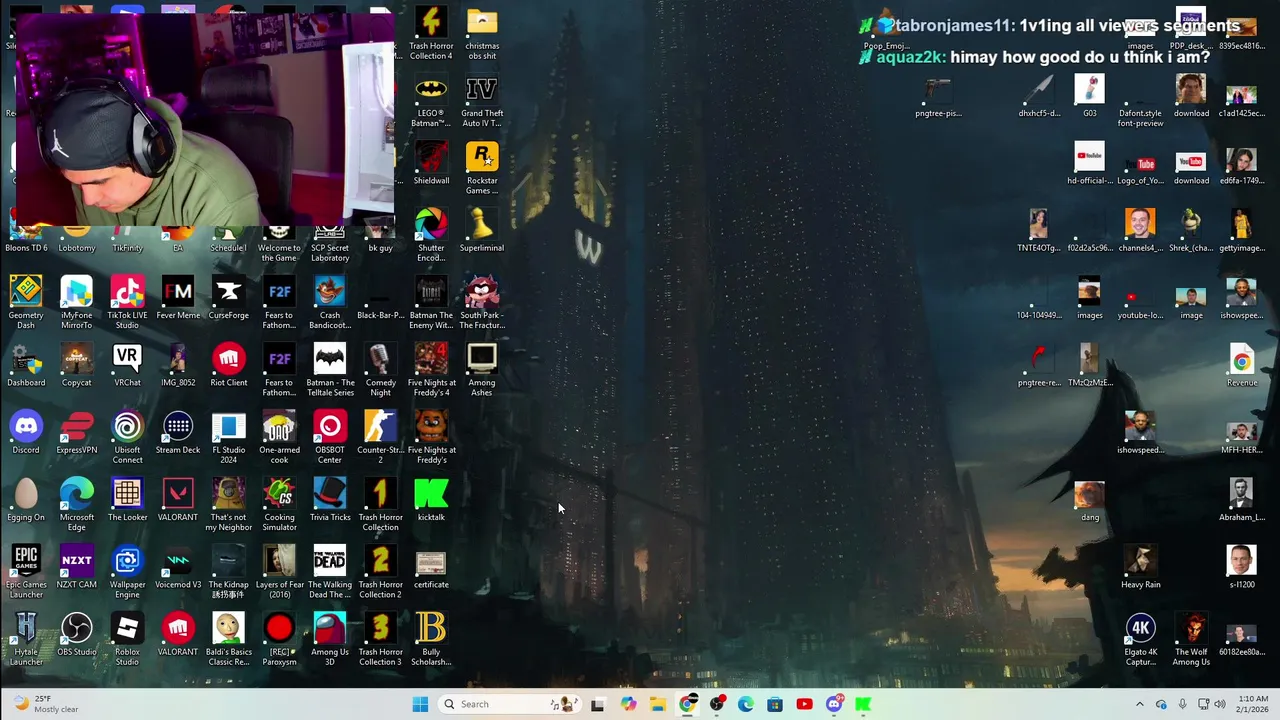The width and height of the screenshot is (1280, 720).
Task: Launch ExpressVPN from the desktop
Action: click(77, 432)
